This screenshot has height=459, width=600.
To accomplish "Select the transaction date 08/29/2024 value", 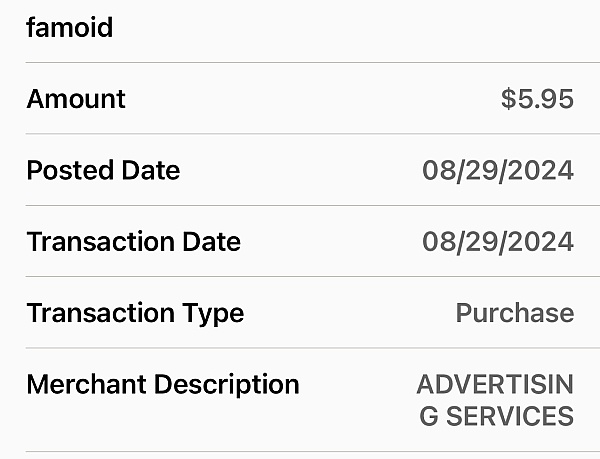I will click(x=498, y=242).
